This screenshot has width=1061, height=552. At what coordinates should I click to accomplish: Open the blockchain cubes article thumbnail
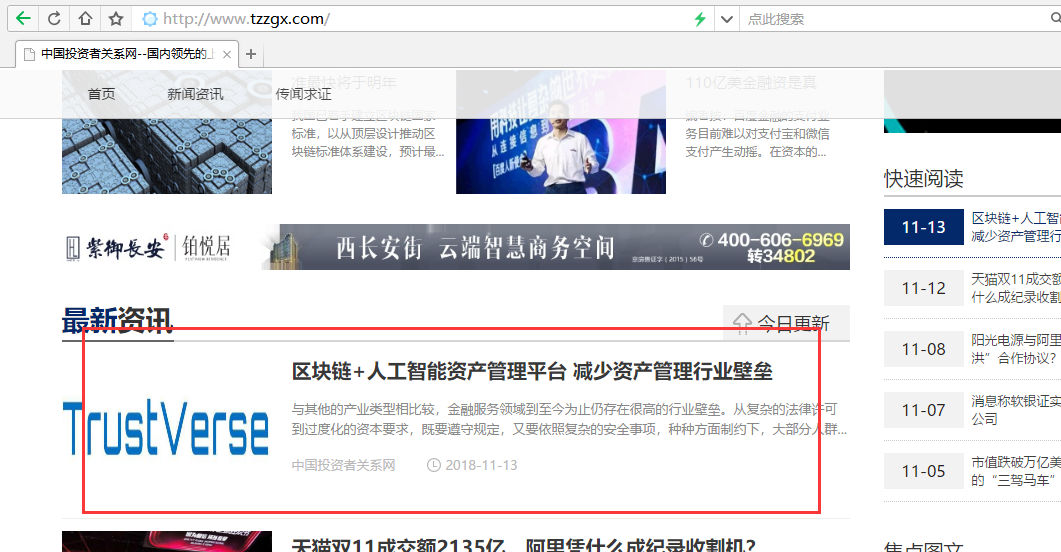point(166,133)
